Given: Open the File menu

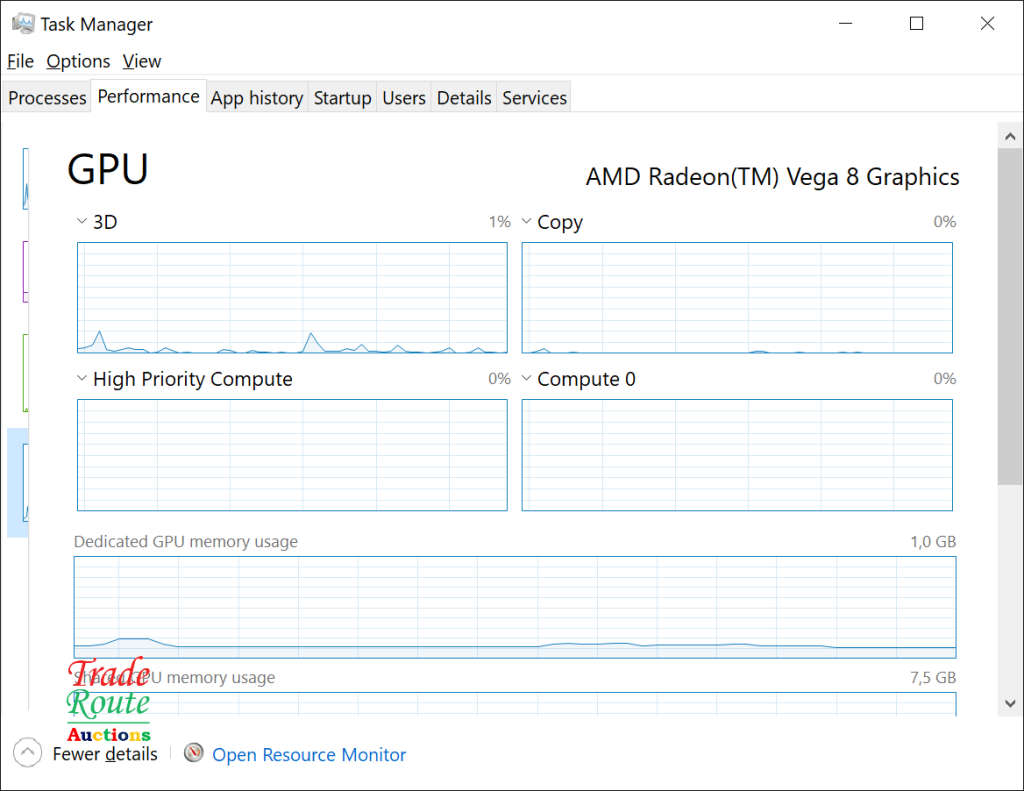Looking at the screenshot, I should [20, 61].
